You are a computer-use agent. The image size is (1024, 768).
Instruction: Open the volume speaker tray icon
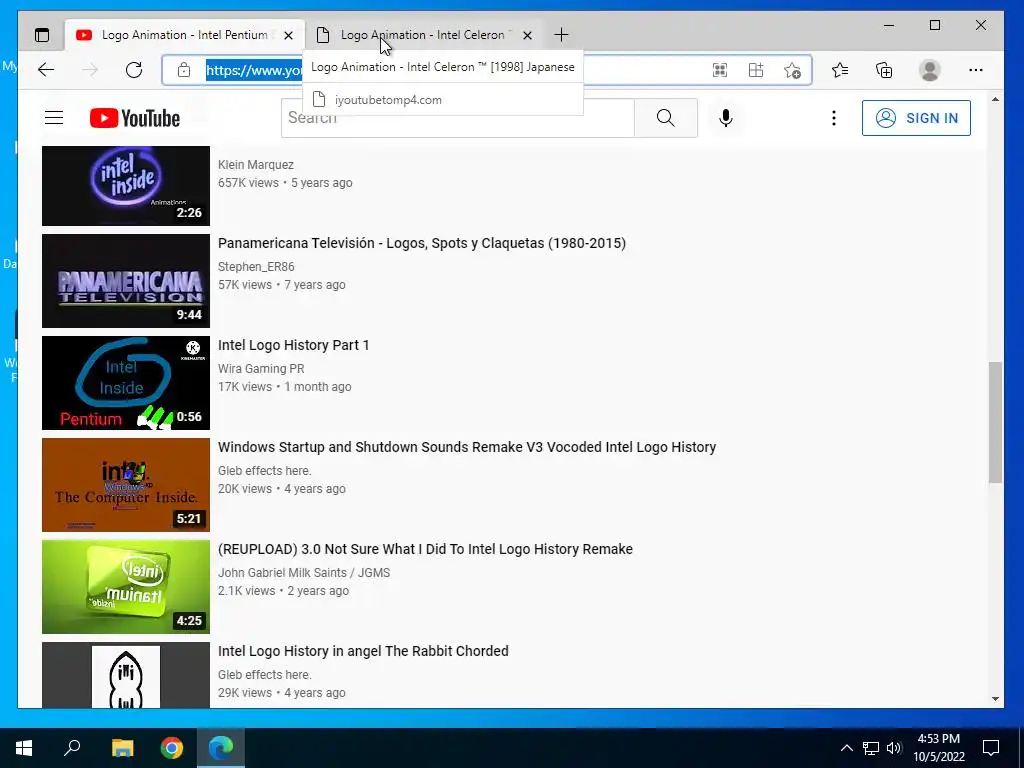point(894,748)
